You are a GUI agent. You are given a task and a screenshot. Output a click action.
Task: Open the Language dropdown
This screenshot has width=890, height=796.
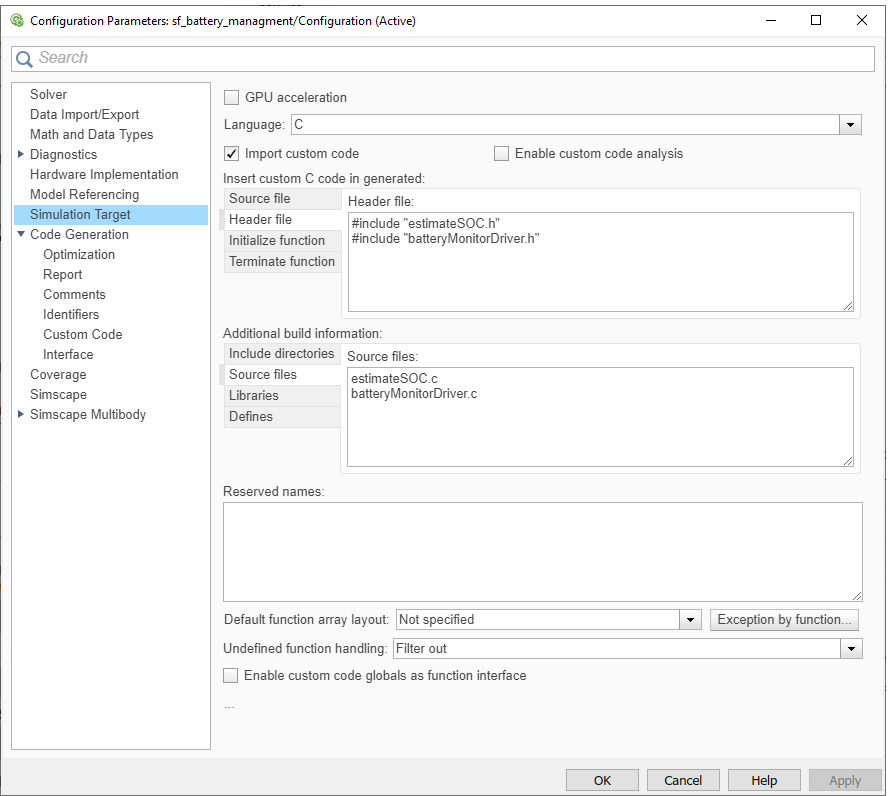[850, 124]
